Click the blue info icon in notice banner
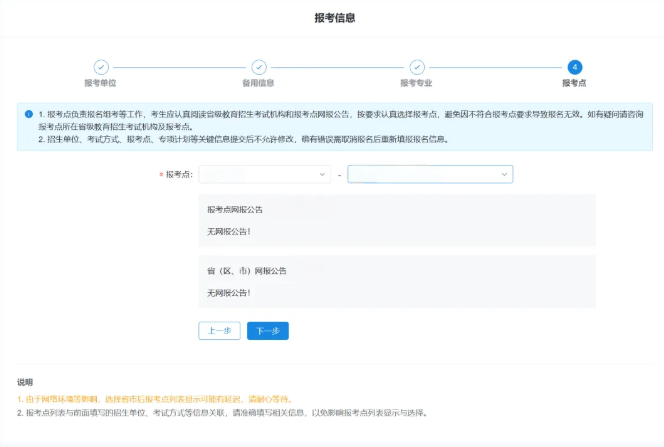Screen dimensions: 664x447 [x=29, y=114]
